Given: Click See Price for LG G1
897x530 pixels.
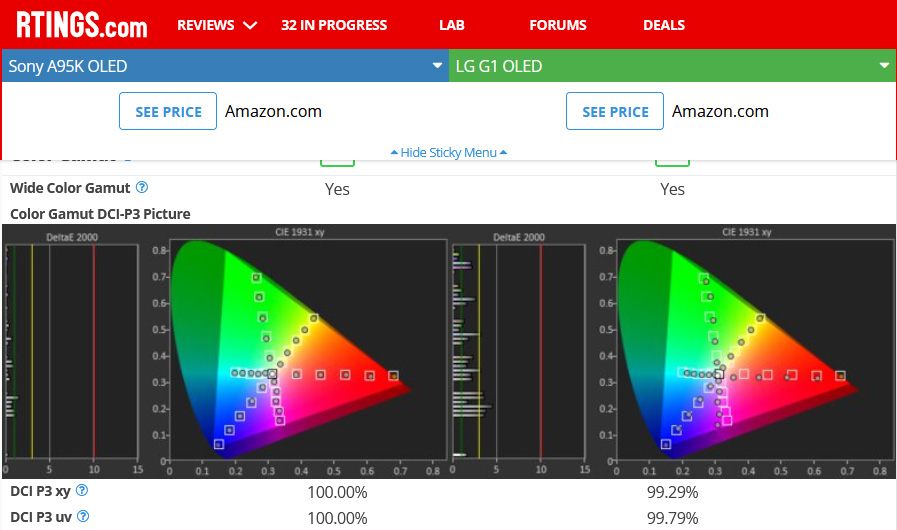Looking at the screenshot, I should (x=615, y=111).
